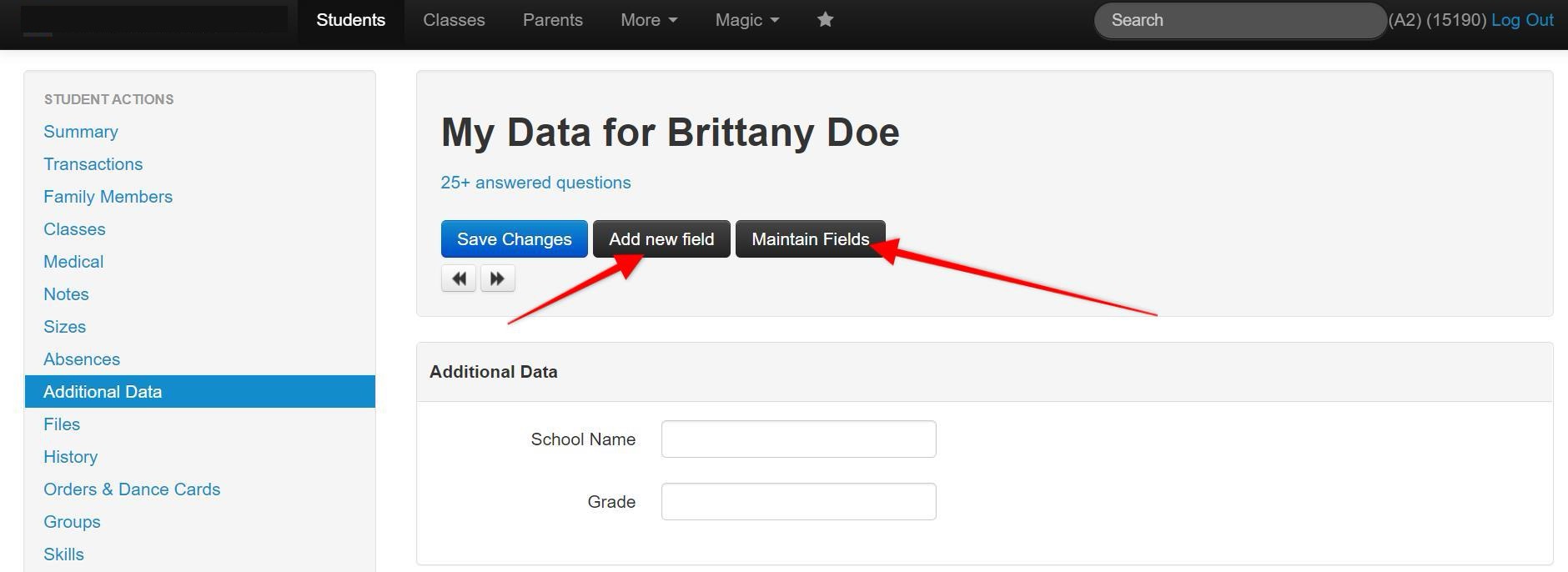Viewport: 1568px width, 572px height.
Task: Open the Groups sidebar link
Action: [x=72, y=522]
